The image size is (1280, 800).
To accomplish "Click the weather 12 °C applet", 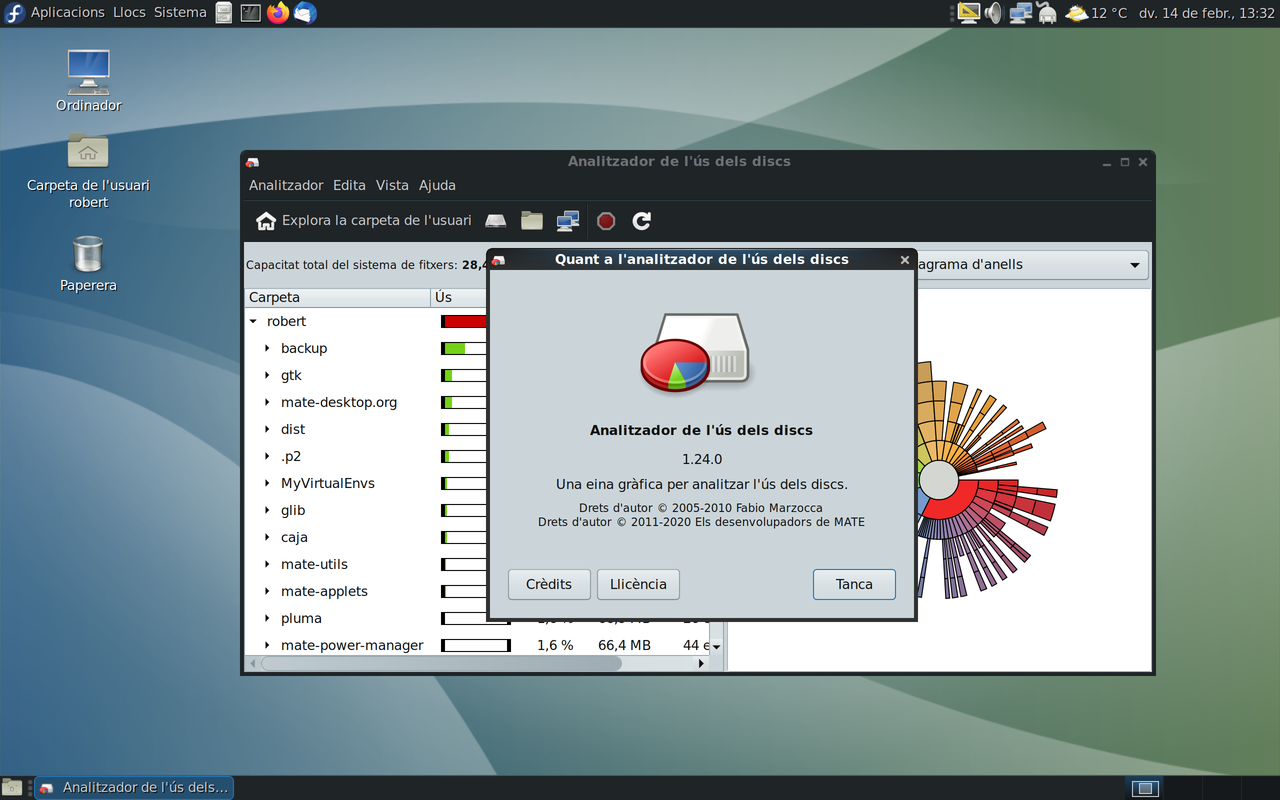I will coord(1096,13).
